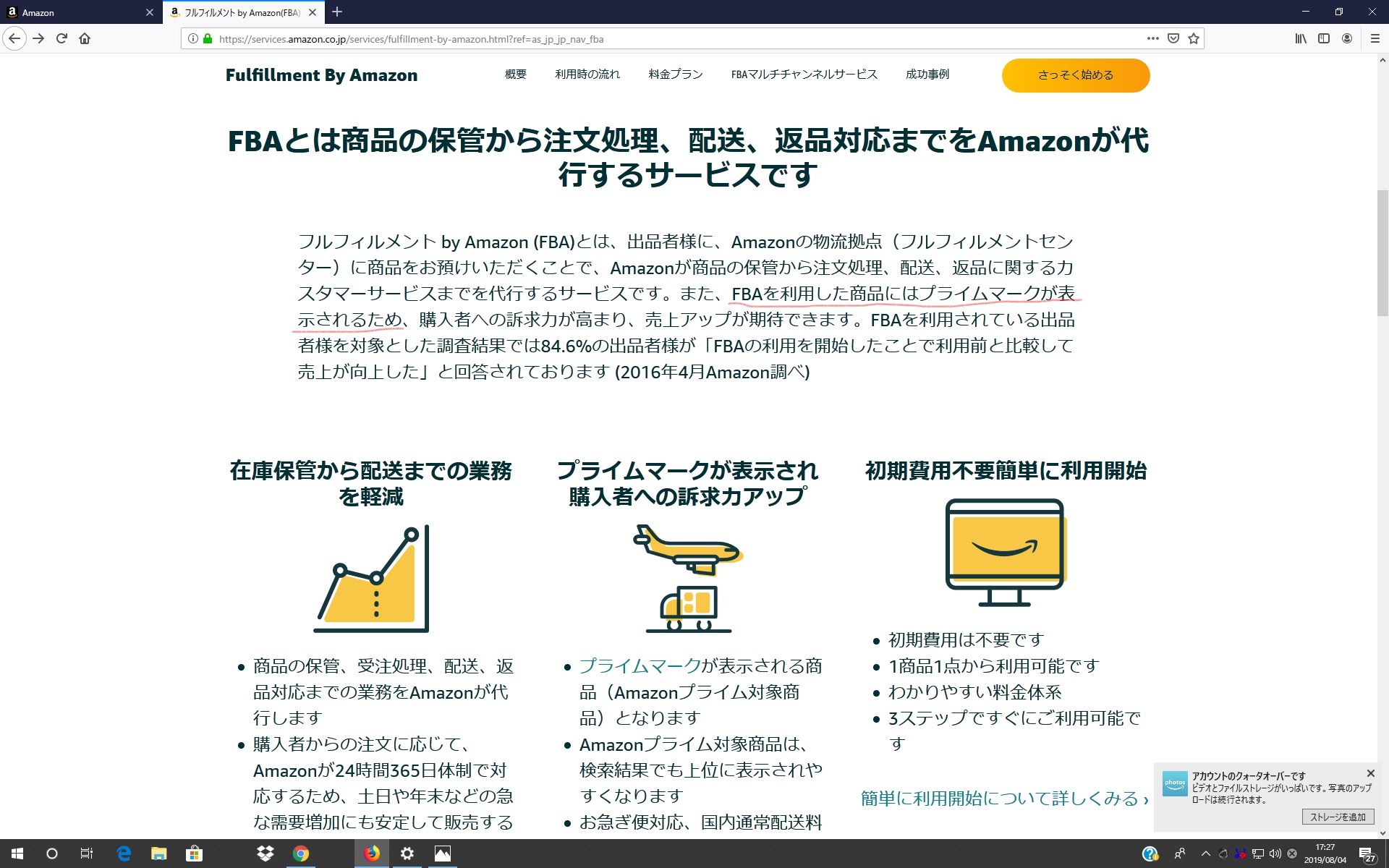
Task: Open a new browser tab
Action: tap(337, 12)
